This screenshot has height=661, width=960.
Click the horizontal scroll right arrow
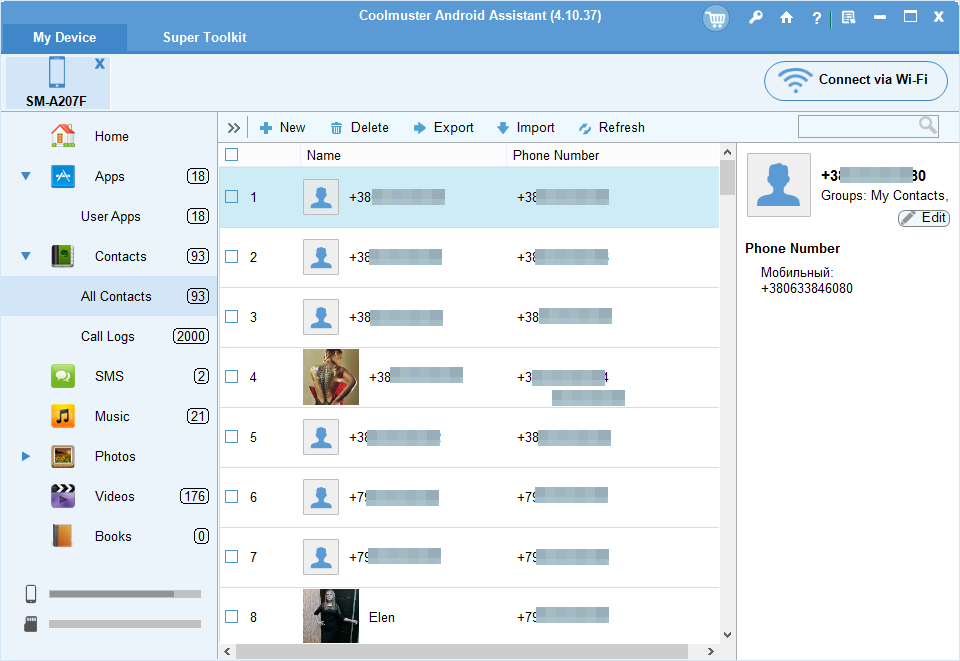coord(710,651)
